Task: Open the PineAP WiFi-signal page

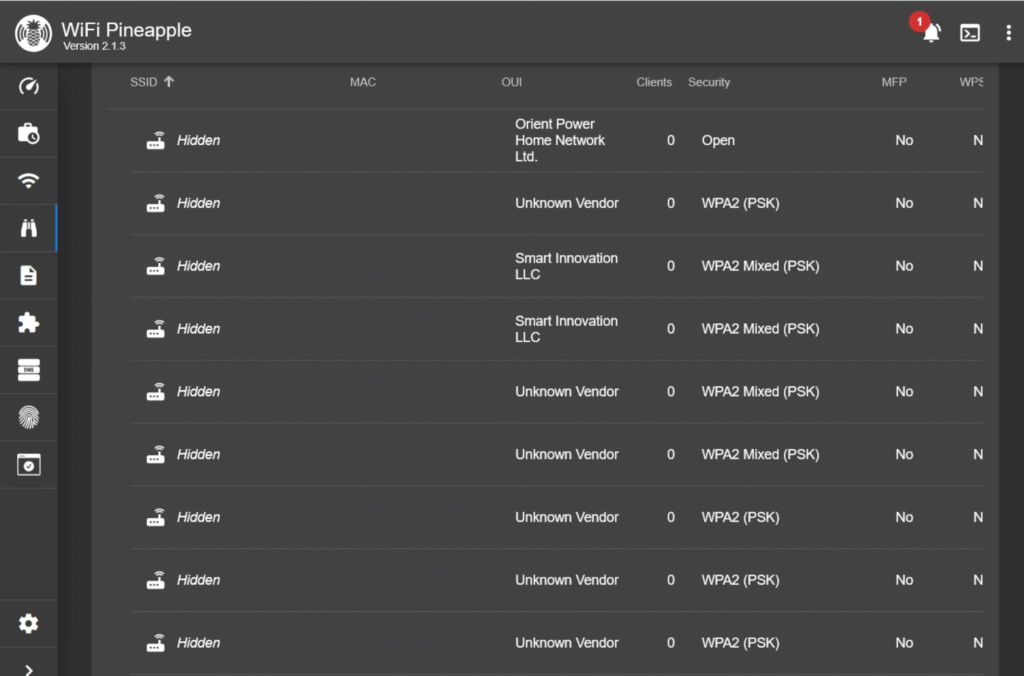Action: coord(29,181)
